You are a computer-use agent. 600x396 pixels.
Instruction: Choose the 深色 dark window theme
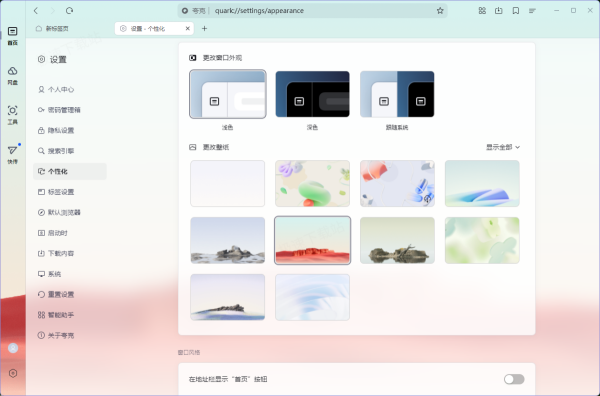[312, 94]
